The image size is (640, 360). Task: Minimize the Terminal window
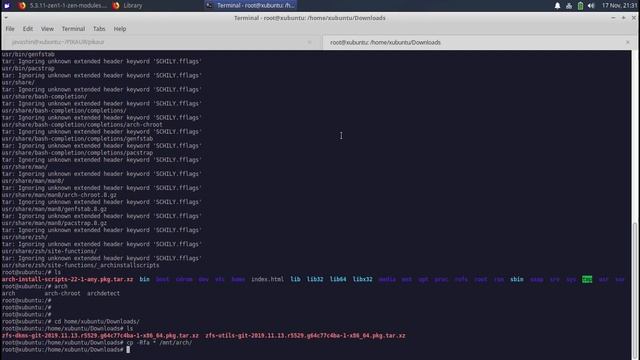[x=613, y=18]
